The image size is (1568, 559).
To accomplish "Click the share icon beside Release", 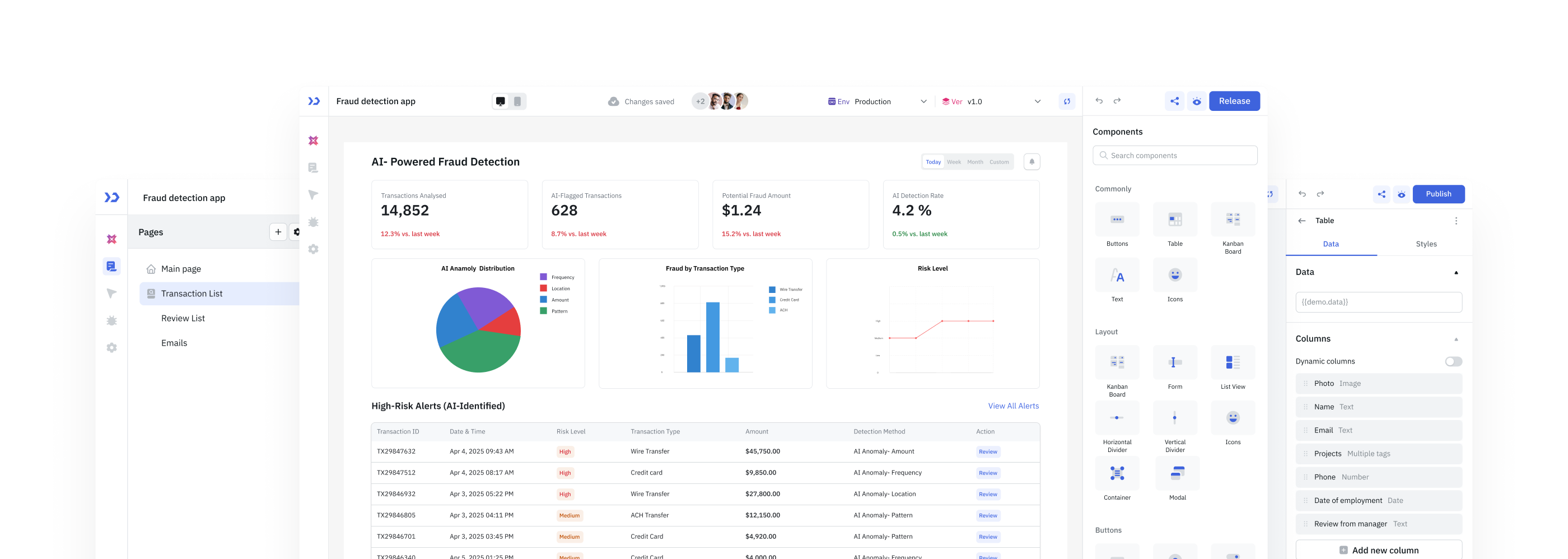I will [x=1174, y=102].
